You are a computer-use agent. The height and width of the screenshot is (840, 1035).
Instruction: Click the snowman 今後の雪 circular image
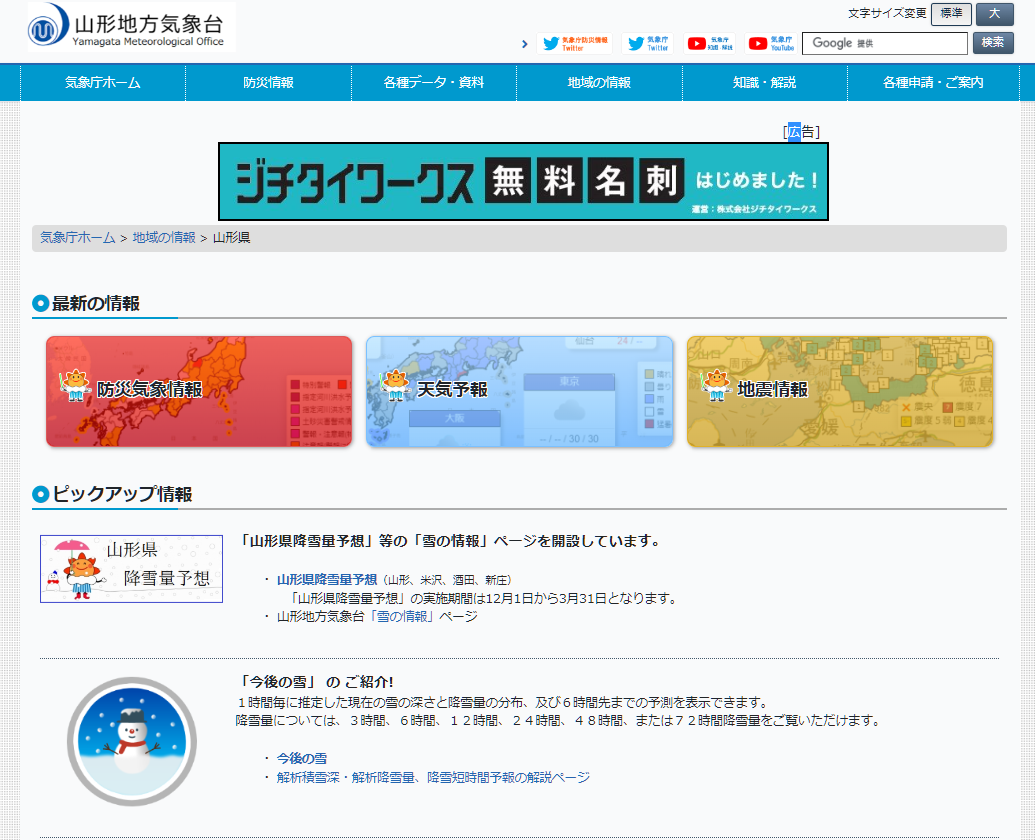tap(131, 742)
